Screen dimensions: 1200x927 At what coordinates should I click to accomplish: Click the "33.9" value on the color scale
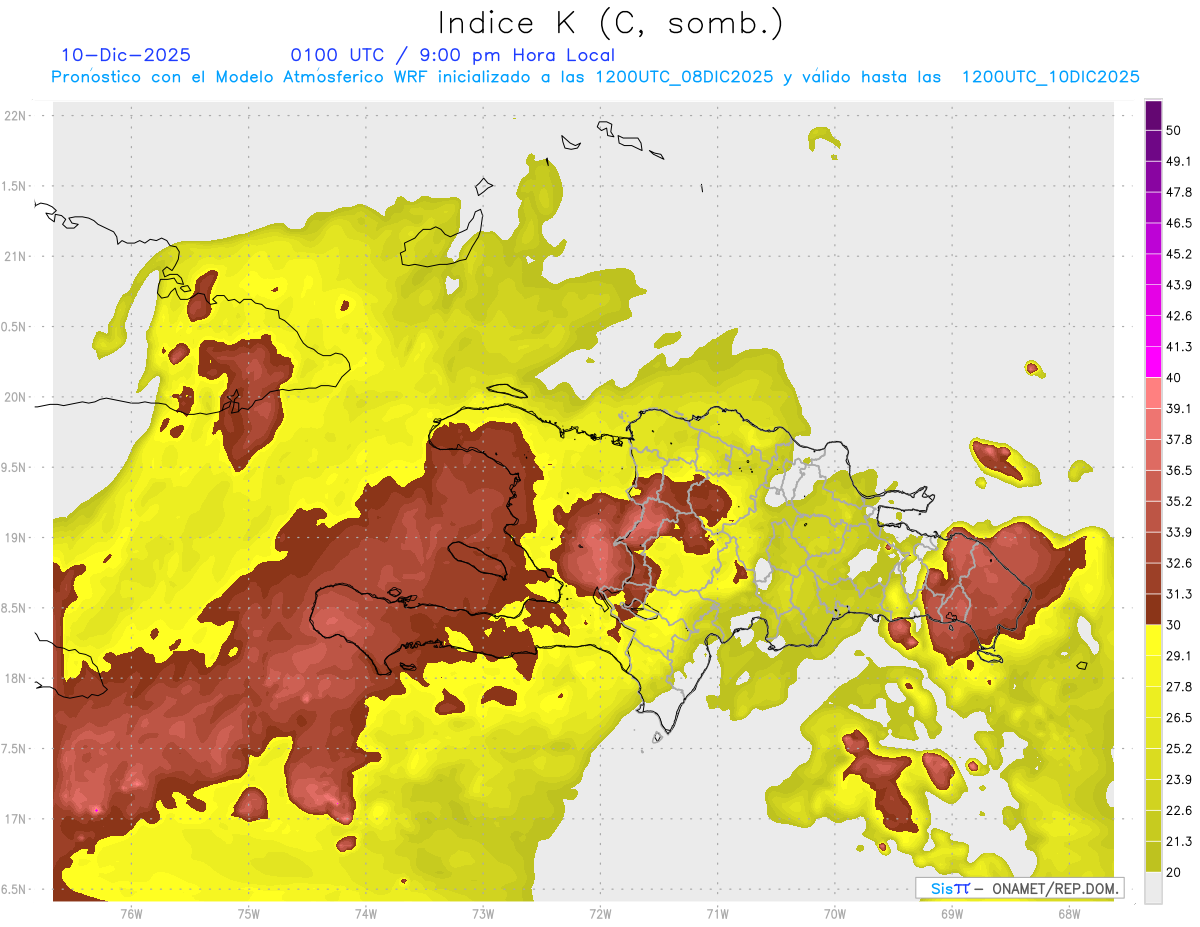click(1179, 533)
